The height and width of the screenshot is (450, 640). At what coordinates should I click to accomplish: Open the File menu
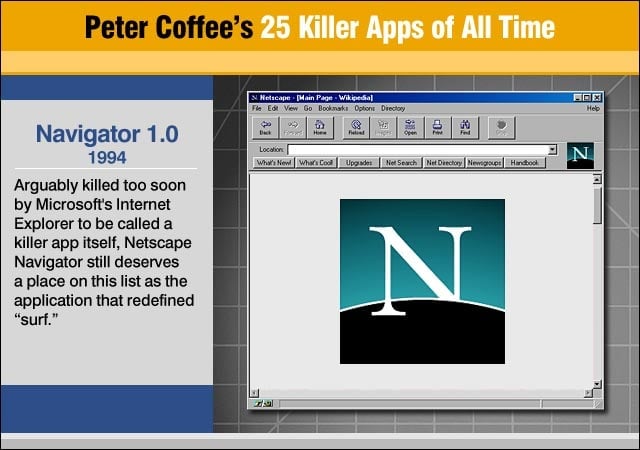(256, 108)
